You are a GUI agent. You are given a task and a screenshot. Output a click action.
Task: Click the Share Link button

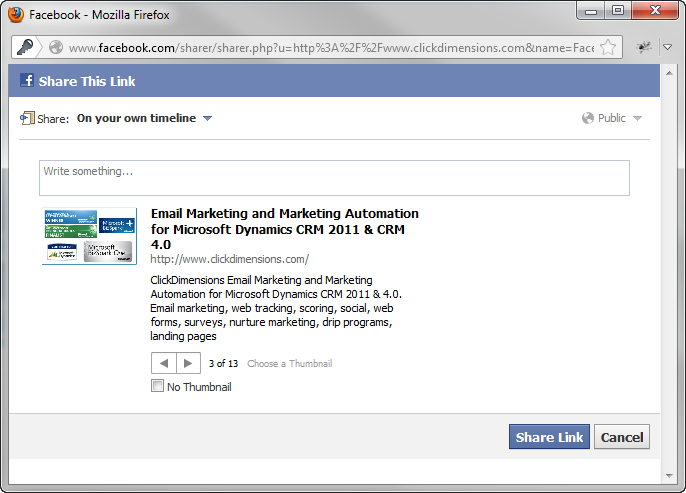coord(549,437)
